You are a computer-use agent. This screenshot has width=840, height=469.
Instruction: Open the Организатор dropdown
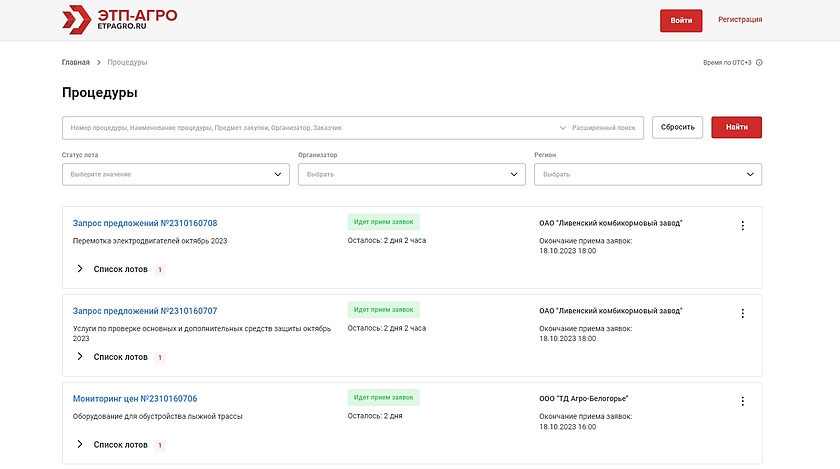(411, 174)
